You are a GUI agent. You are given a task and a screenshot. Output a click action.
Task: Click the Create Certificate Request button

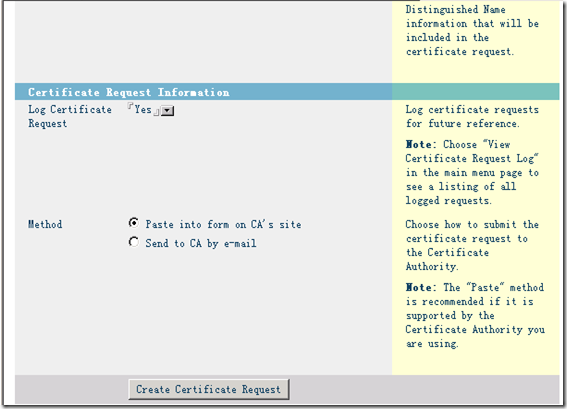pos(209,389)
